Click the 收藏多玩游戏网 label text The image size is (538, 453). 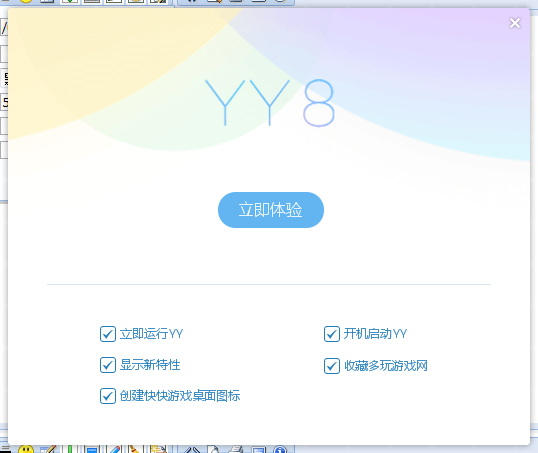point(386,366)
